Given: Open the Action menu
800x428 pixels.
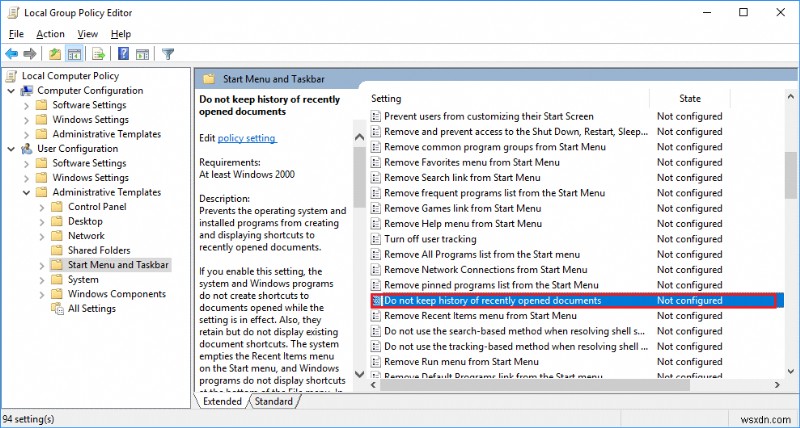Looking at the screenshot, I should click(x=51, y=34).
